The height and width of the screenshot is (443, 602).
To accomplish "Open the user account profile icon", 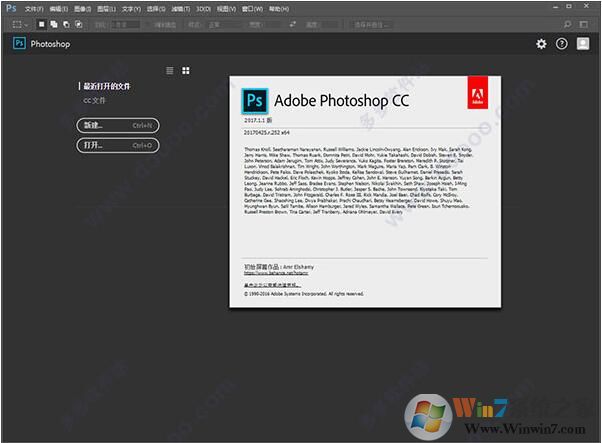I will (x=582, y=44).
